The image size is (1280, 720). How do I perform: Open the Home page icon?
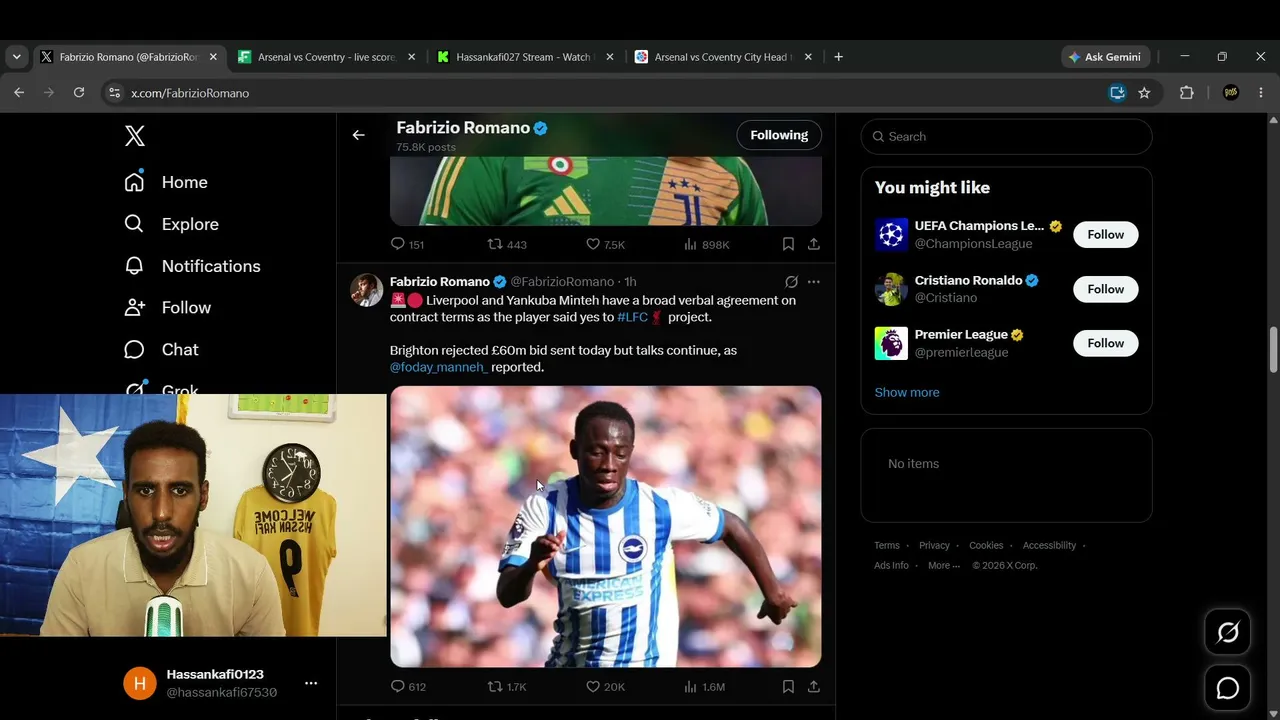(134, 182)
